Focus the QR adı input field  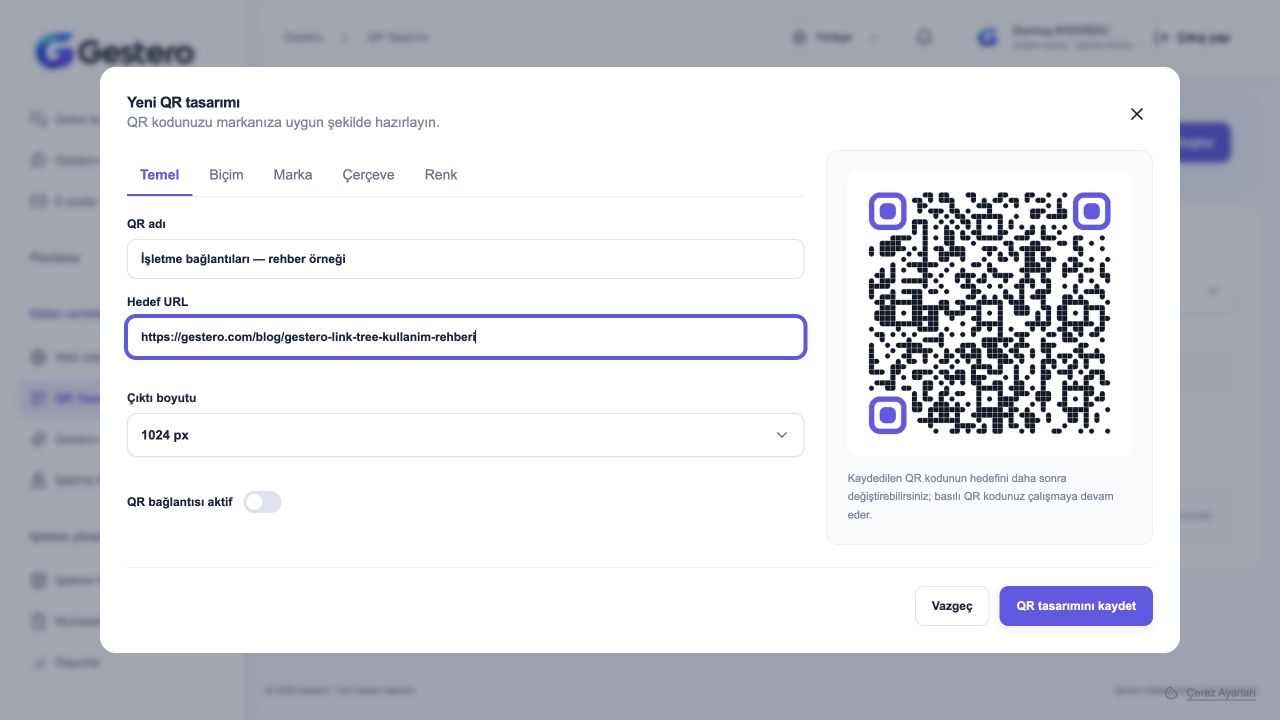click(x=466, y=259)
